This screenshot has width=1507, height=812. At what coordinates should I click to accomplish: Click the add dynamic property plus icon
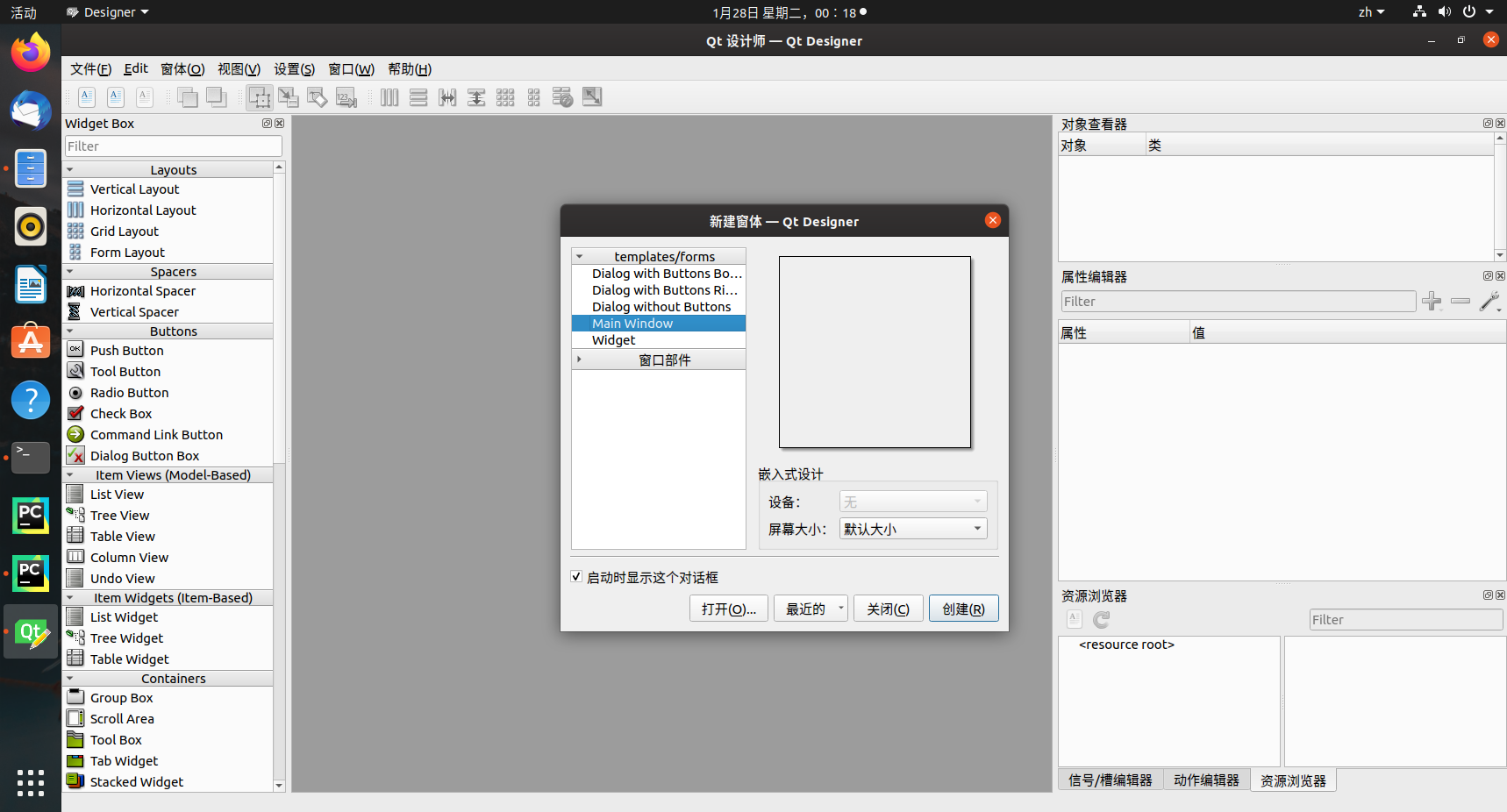click(x=1432, y=302)
